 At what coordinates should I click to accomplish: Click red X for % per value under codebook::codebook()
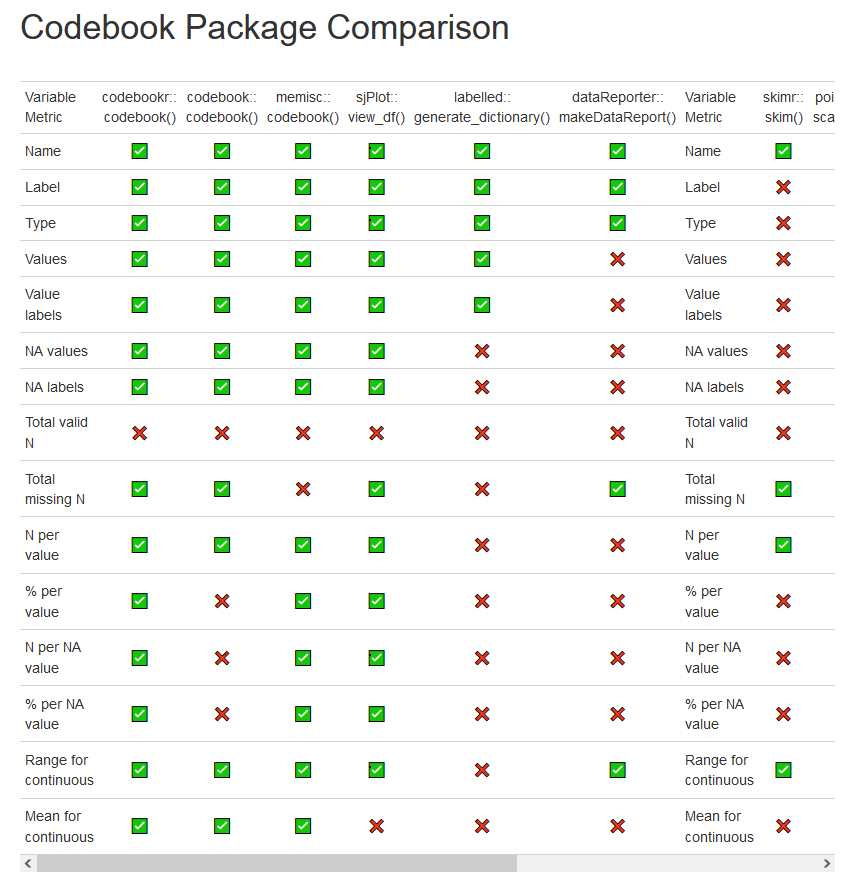[222, 601]
